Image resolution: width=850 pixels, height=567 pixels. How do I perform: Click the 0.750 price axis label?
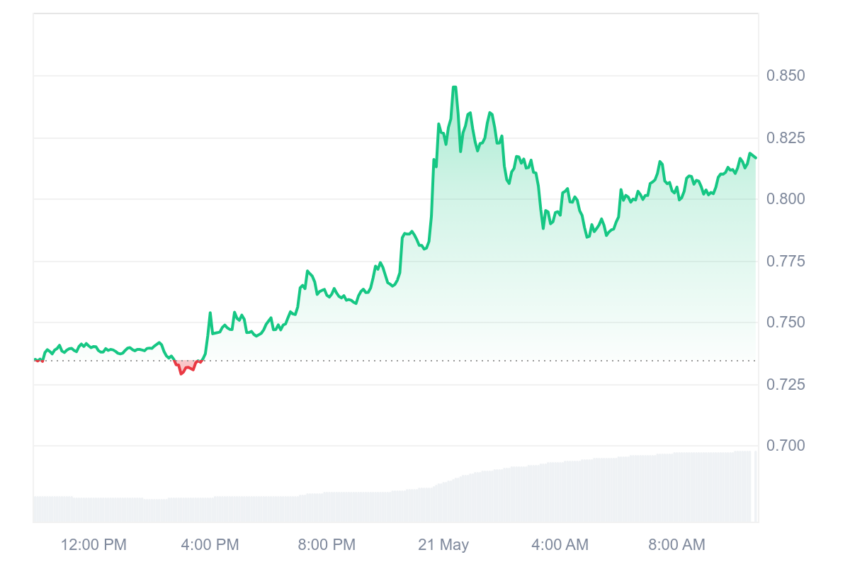[x=785, y=322]
